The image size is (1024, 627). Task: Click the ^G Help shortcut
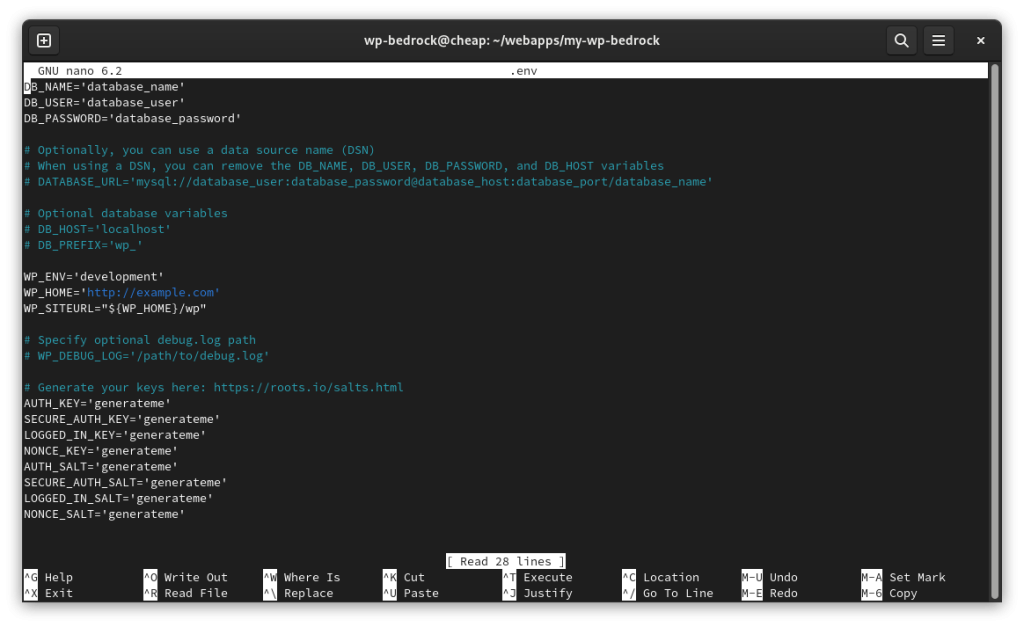pos(48,577)
